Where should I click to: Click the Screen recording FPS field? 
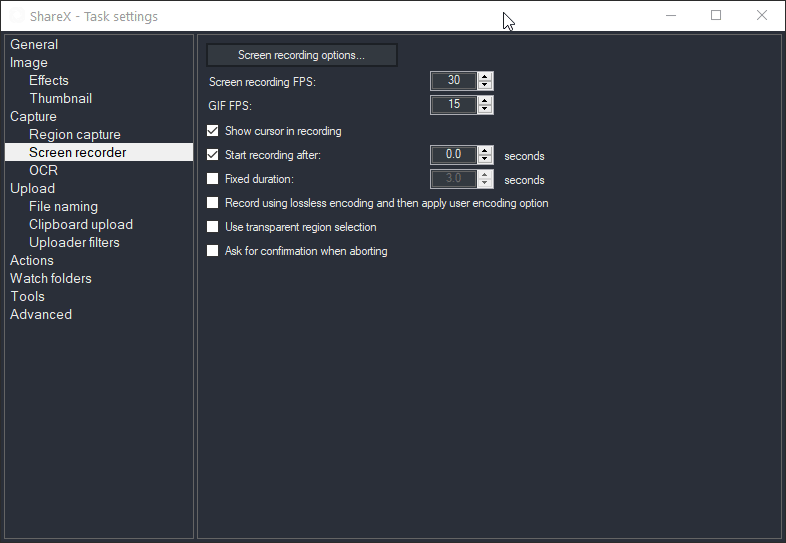(x=454, y=81)
